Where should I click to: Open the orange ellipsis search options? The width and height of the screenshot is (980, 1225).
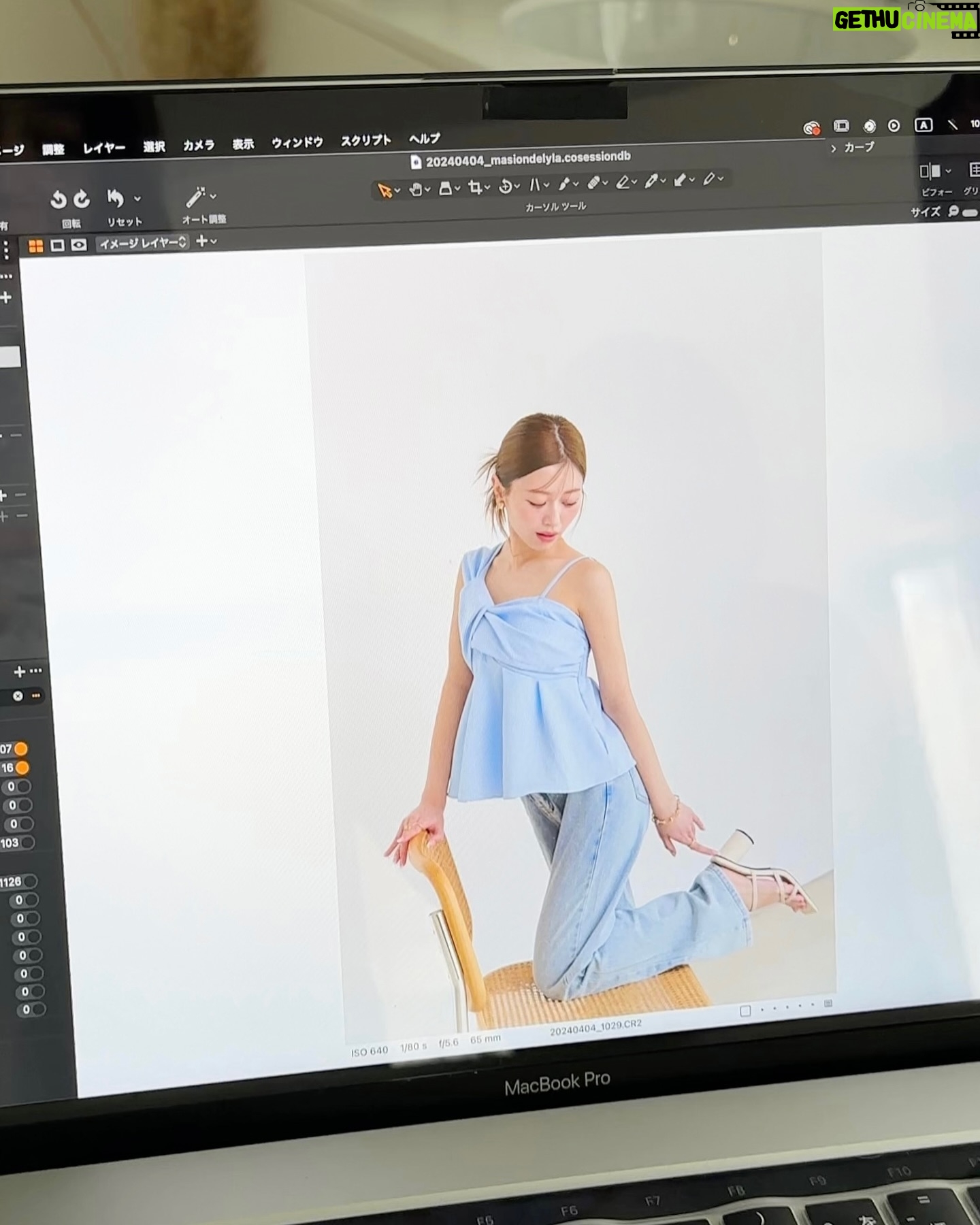click(x=35, y=696)
